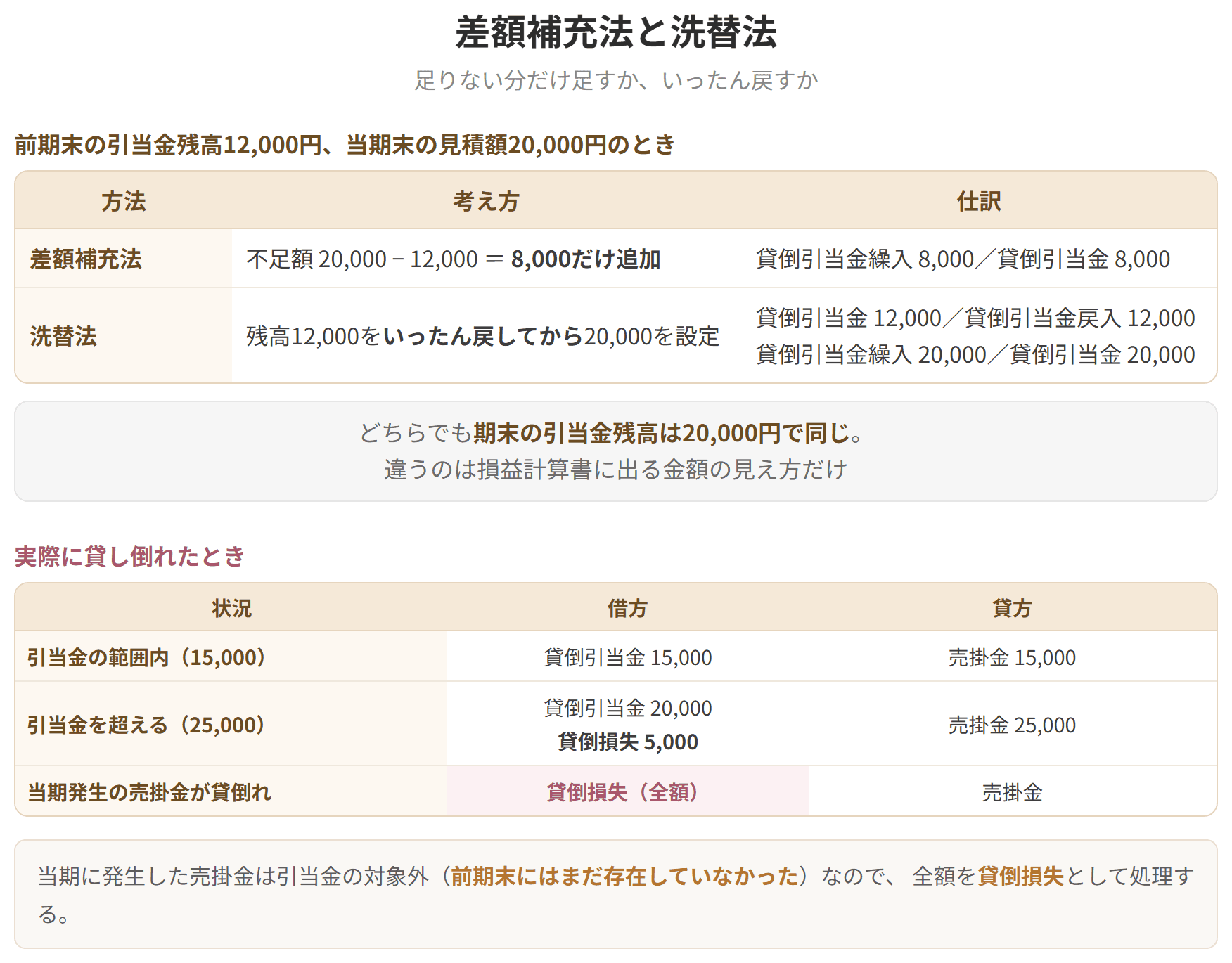Image resolution: width=1232 pixels, height=963 pixels.
Task: Click the title 差額補充法と洗替法
Action: coord(616,32)
